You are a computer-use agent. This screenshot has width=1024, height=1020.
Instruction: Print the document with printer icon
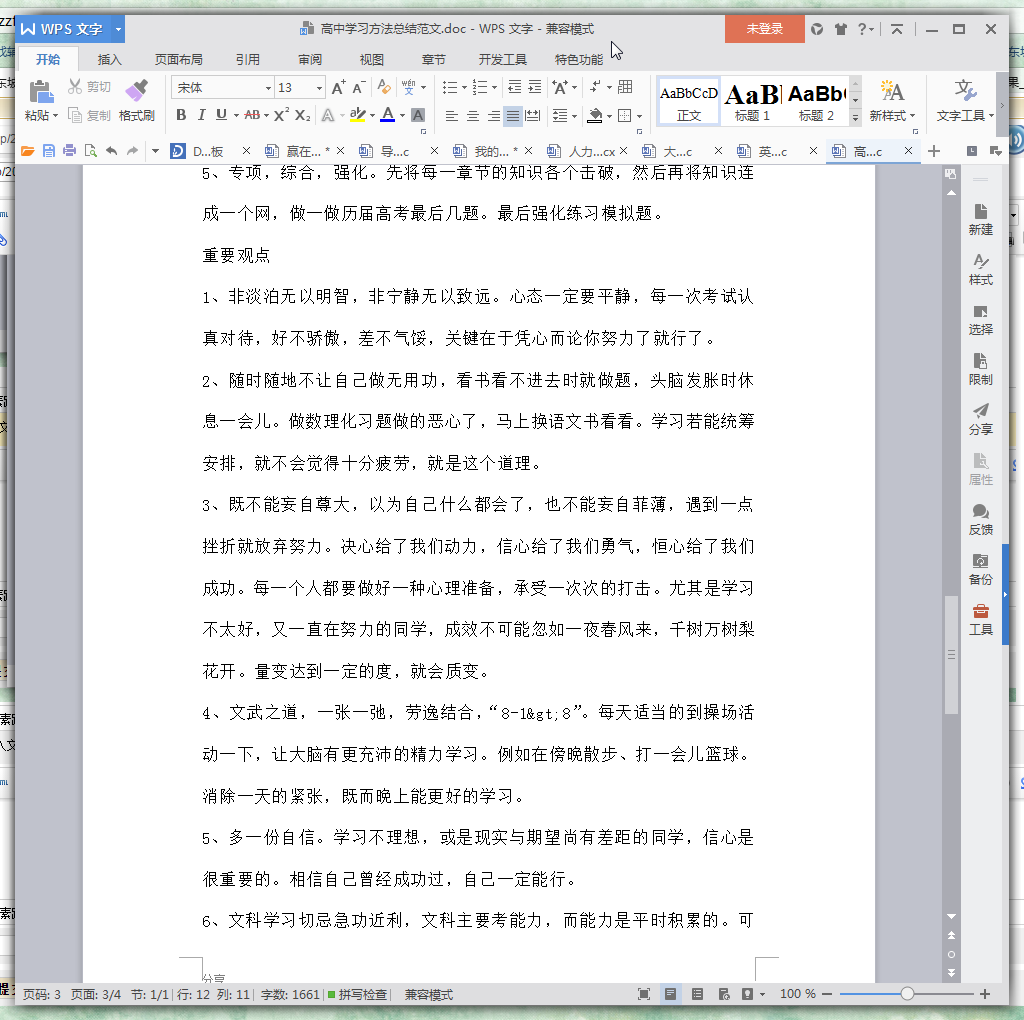pyautogui.click(x=69, y=151)
